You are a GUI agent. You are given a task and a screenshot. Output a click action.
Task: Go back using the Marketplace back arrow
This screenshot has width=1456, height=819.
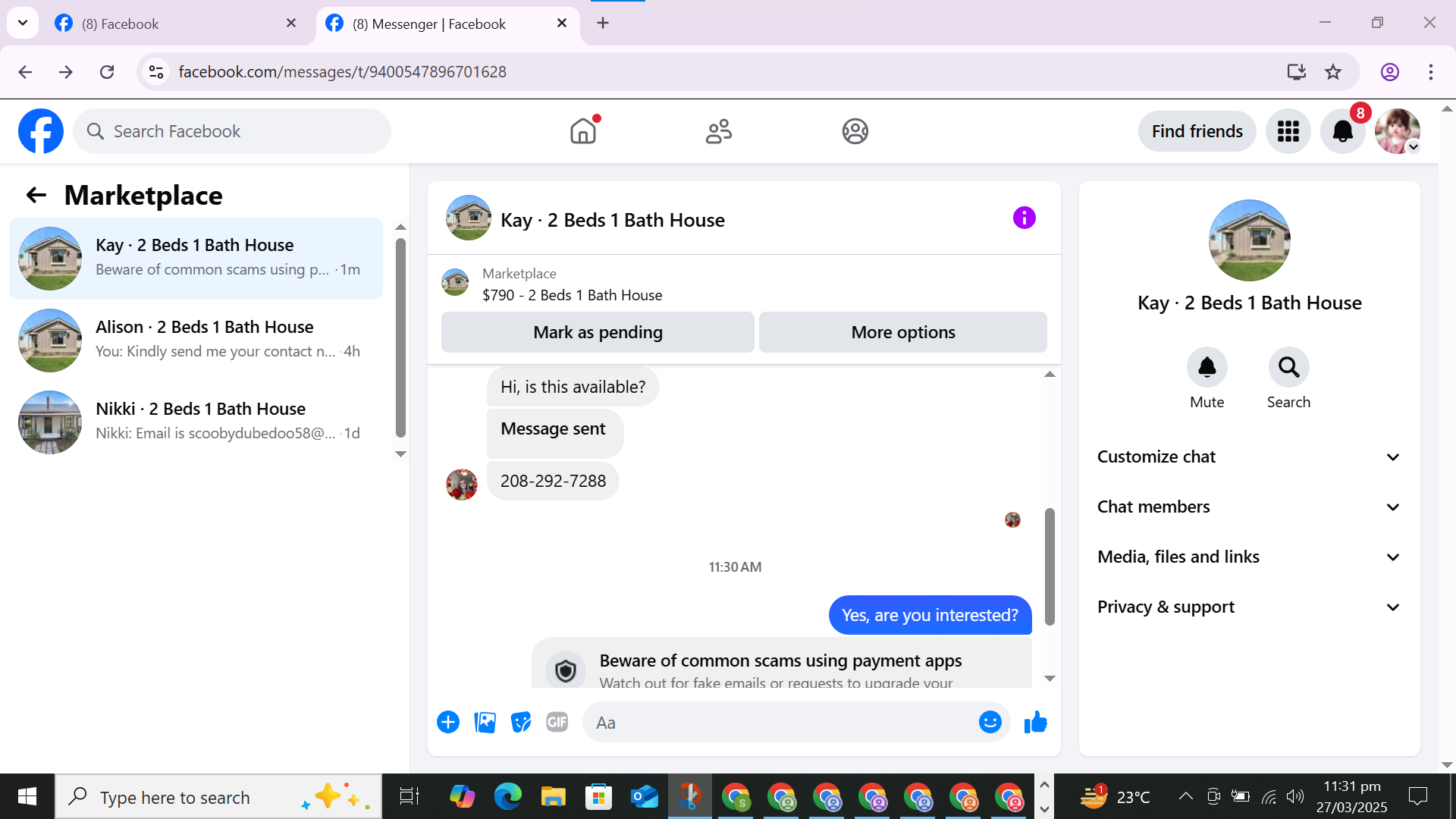coord(36,196)
